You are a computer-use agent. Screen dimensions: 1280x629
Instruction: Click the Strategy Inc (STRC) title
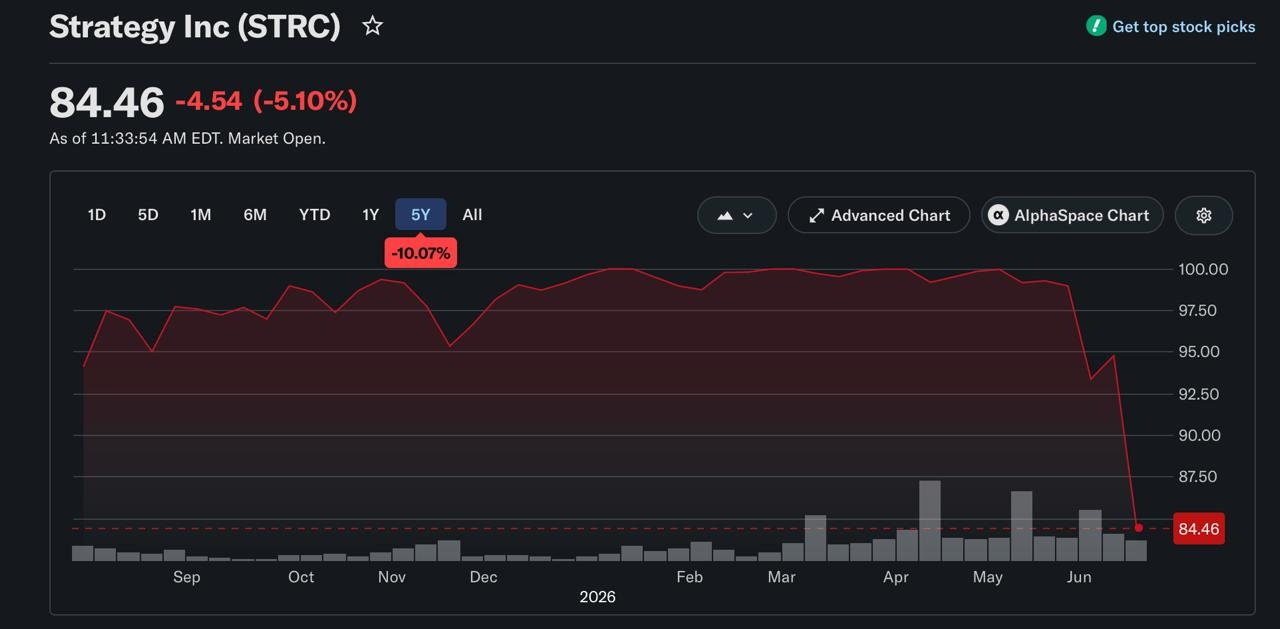[195, 27]
